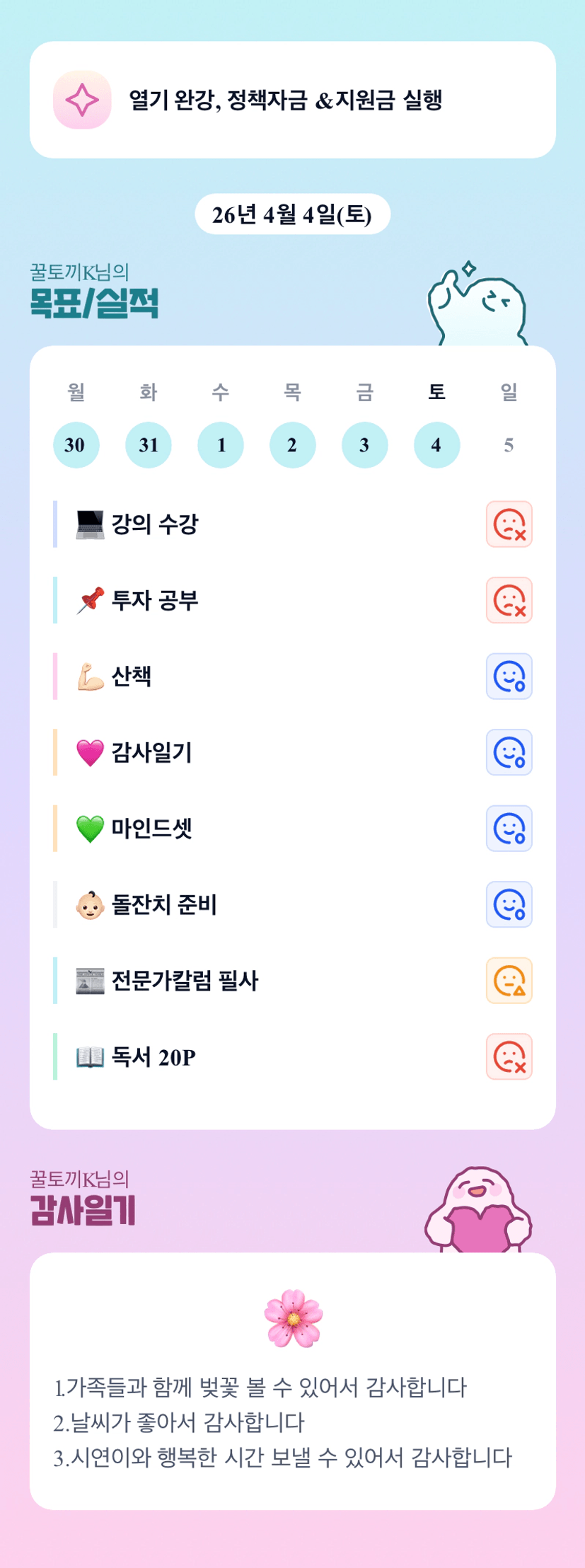Select Sunday date 5 in week row

[x=509, y=445]
